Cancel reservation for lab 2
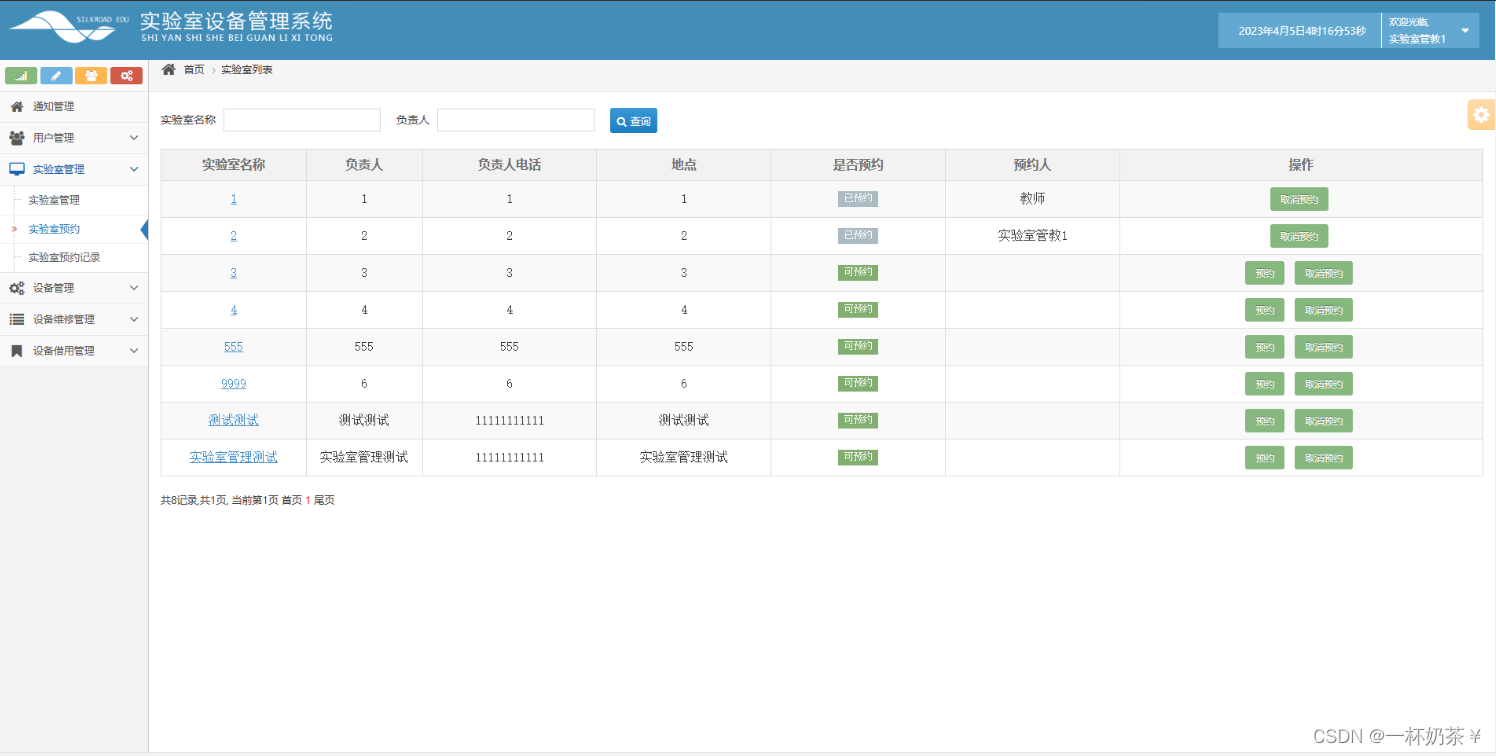 [1299, 236]
